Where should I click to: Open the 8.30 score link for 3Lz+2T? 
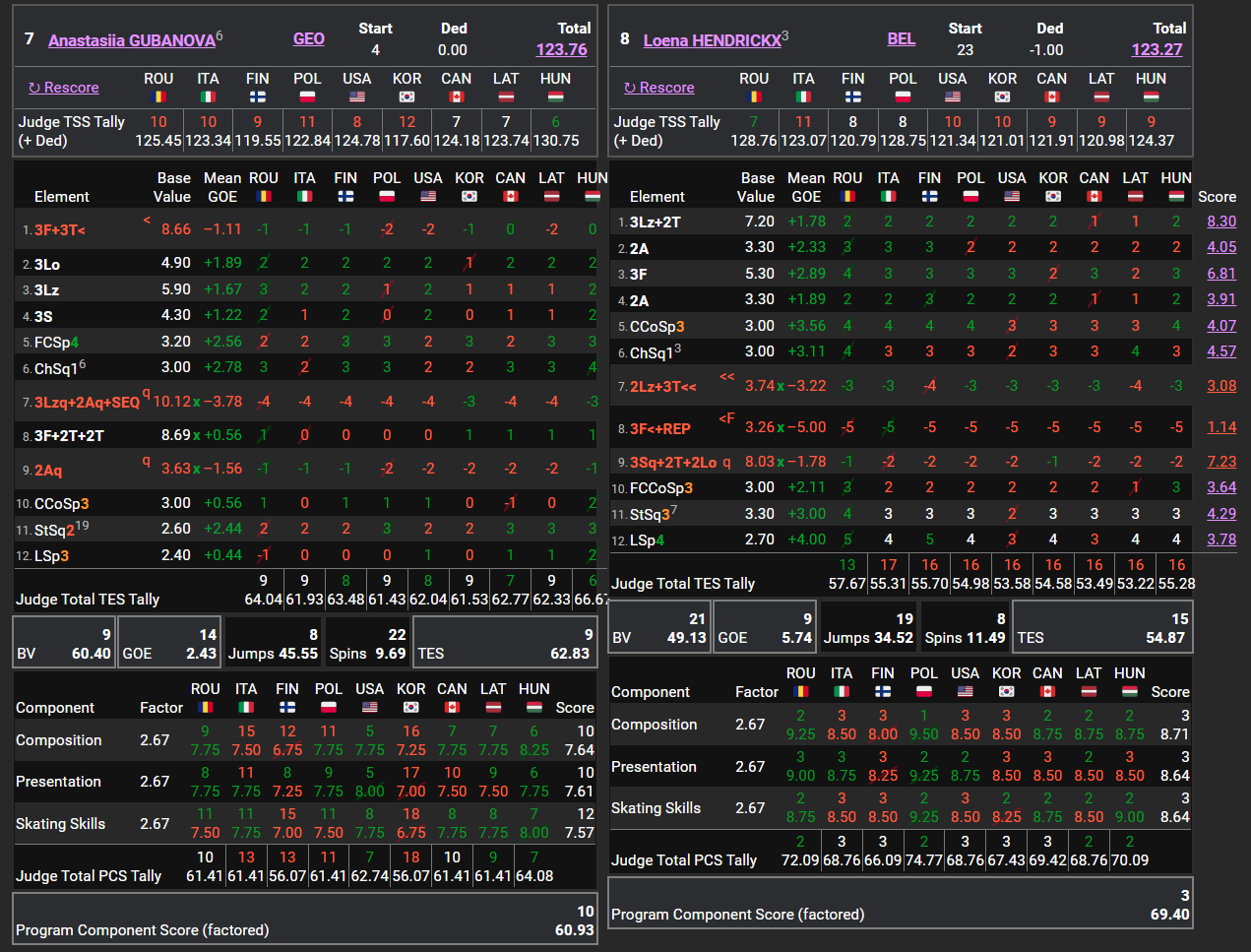point(1221,222)
